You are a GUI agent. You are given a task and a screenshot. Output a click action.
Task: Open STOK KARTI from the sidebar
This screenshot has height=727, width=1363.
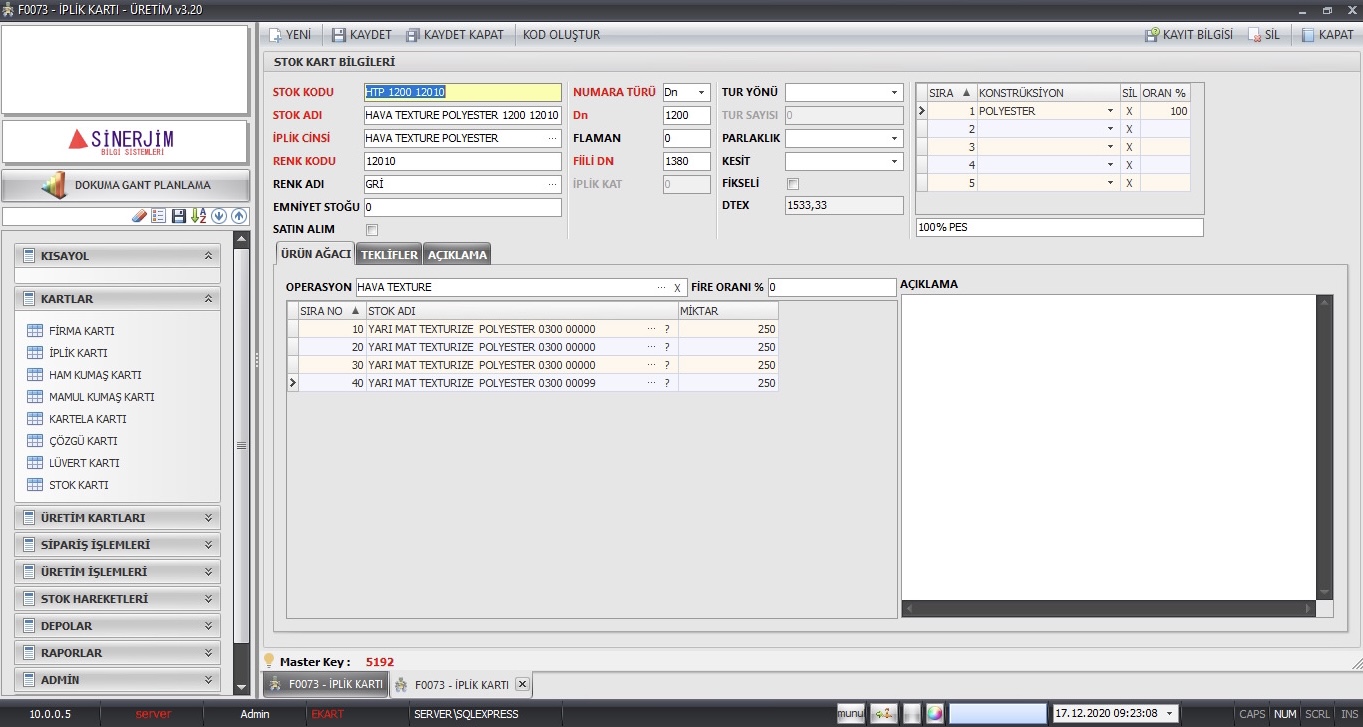coord(78,485)
